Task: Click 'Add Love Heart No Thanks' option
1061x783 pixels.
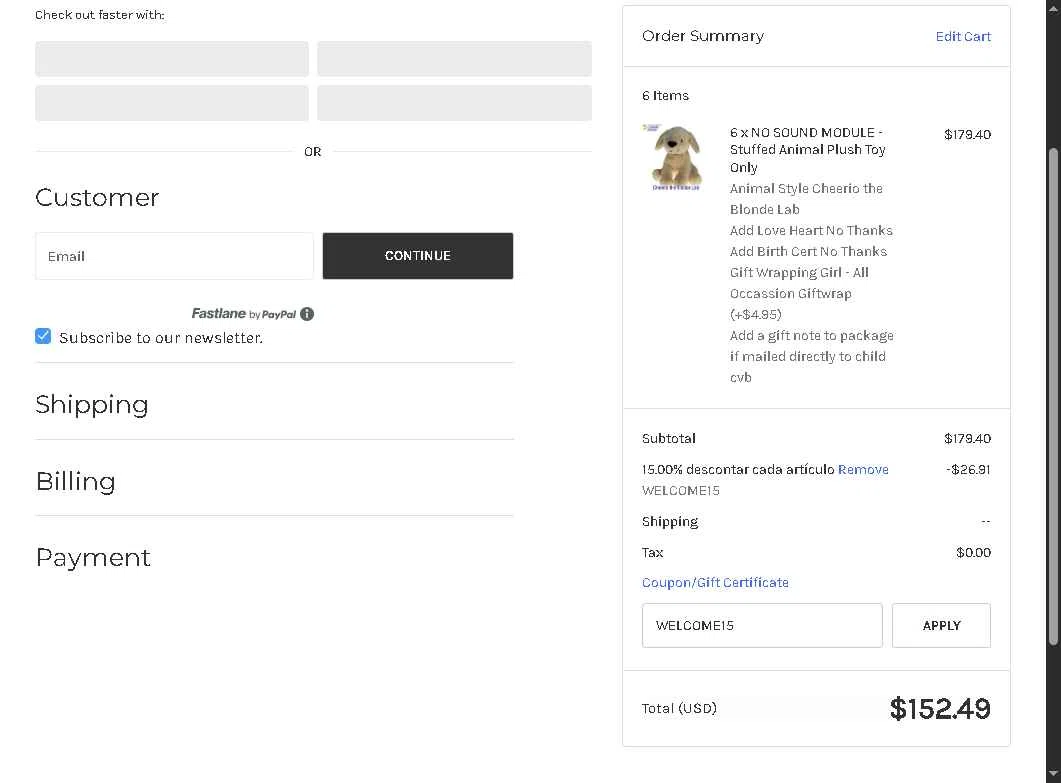Action: coord(811,231)
